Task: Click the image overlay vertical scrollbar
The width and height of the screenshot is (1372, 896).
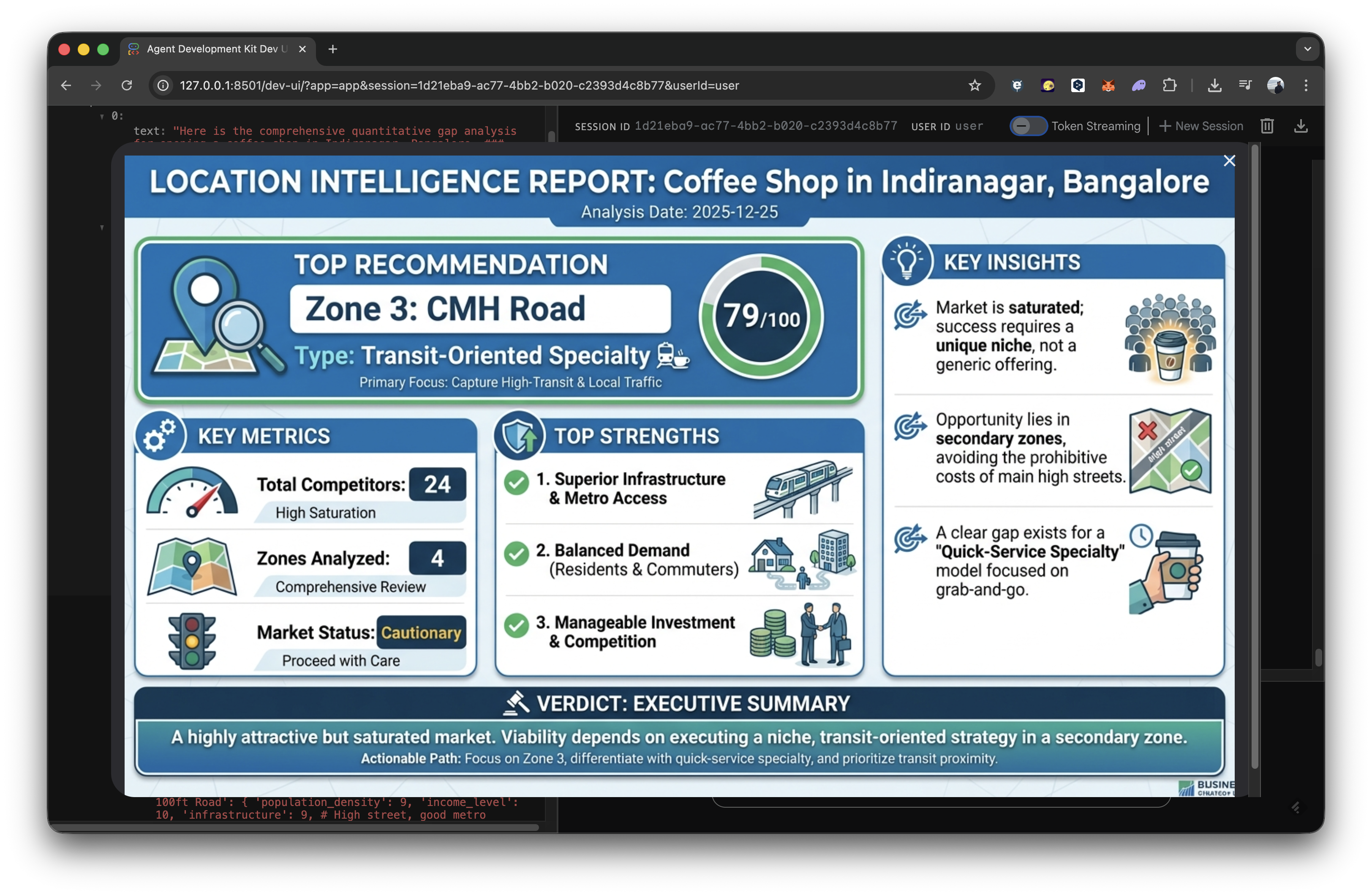Action: click(1255, 456)
